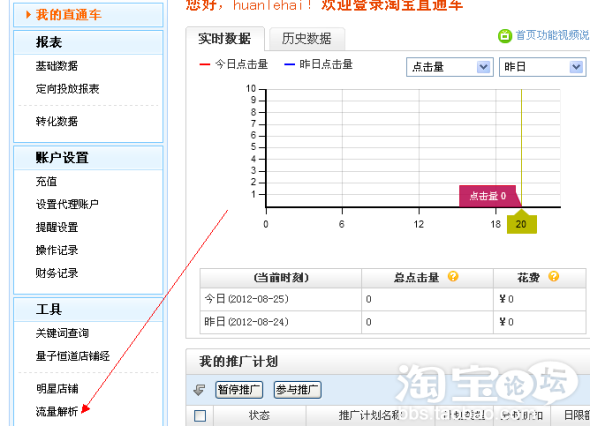Tick the select-all checkbox in plan table

(x=200, y=416)
